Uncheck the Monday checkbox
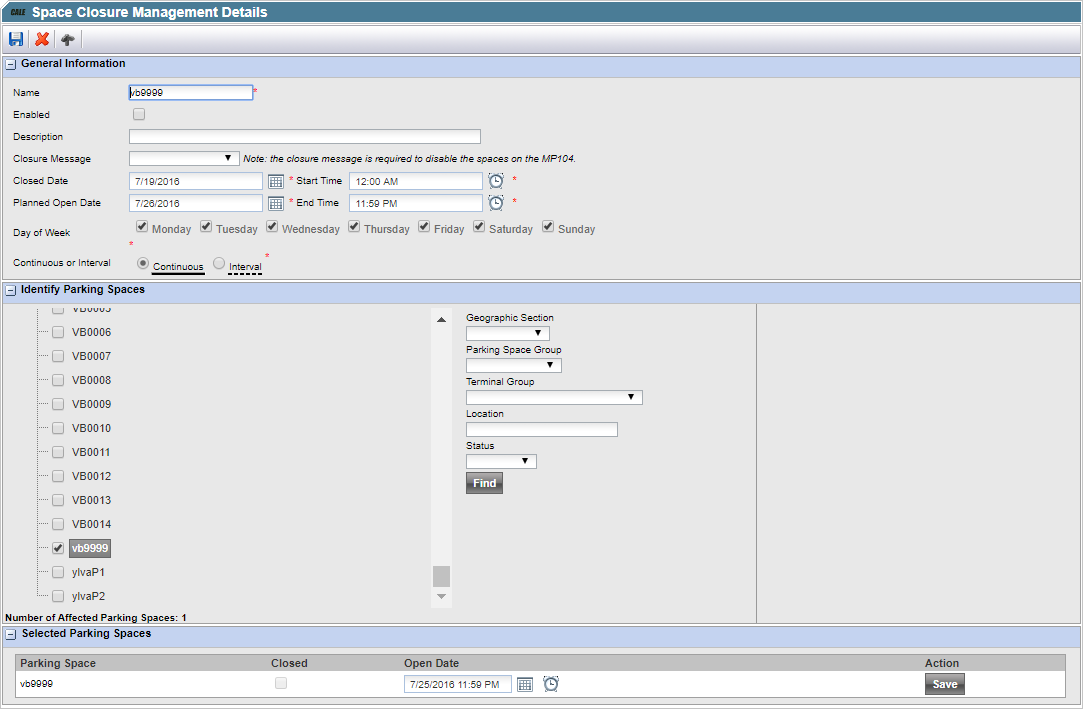 tap(142, 226)
